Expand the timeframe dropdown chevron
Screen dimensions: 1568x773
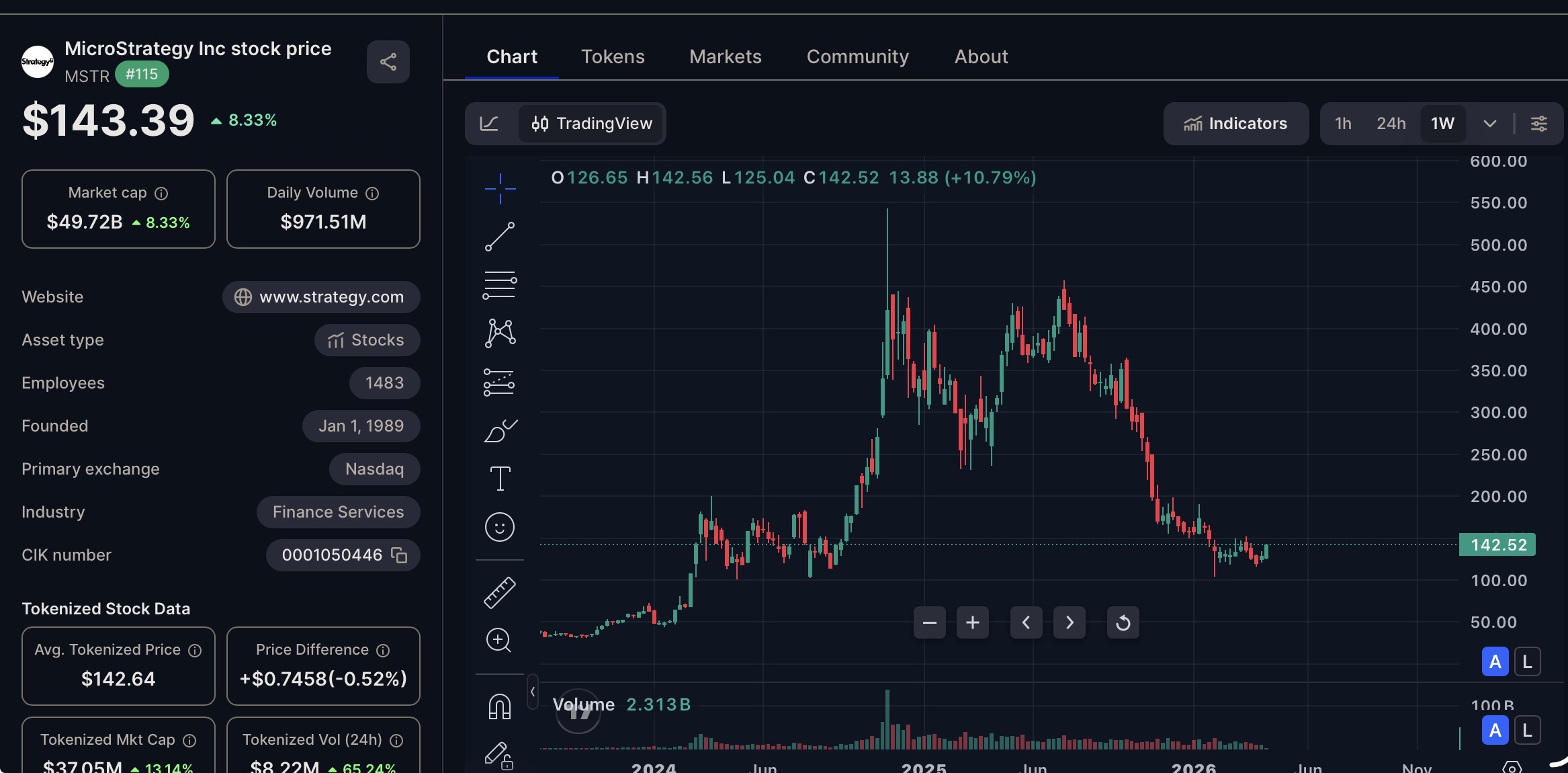point(1489,124)
